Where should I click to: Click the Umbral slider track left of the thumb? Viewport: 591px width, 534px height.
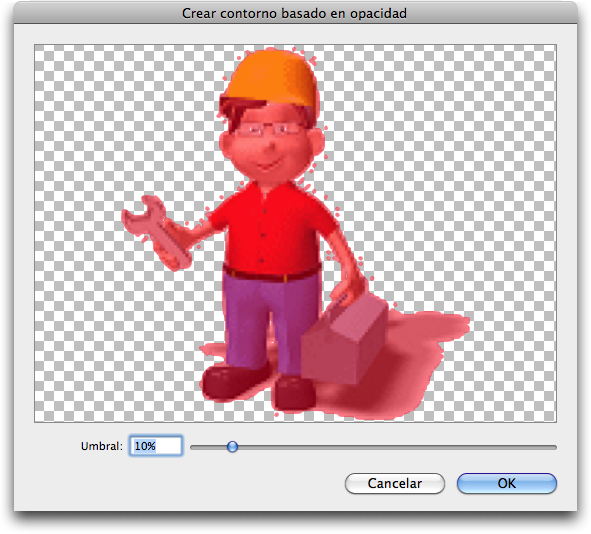pyautogui.click(x=209, y=447)
